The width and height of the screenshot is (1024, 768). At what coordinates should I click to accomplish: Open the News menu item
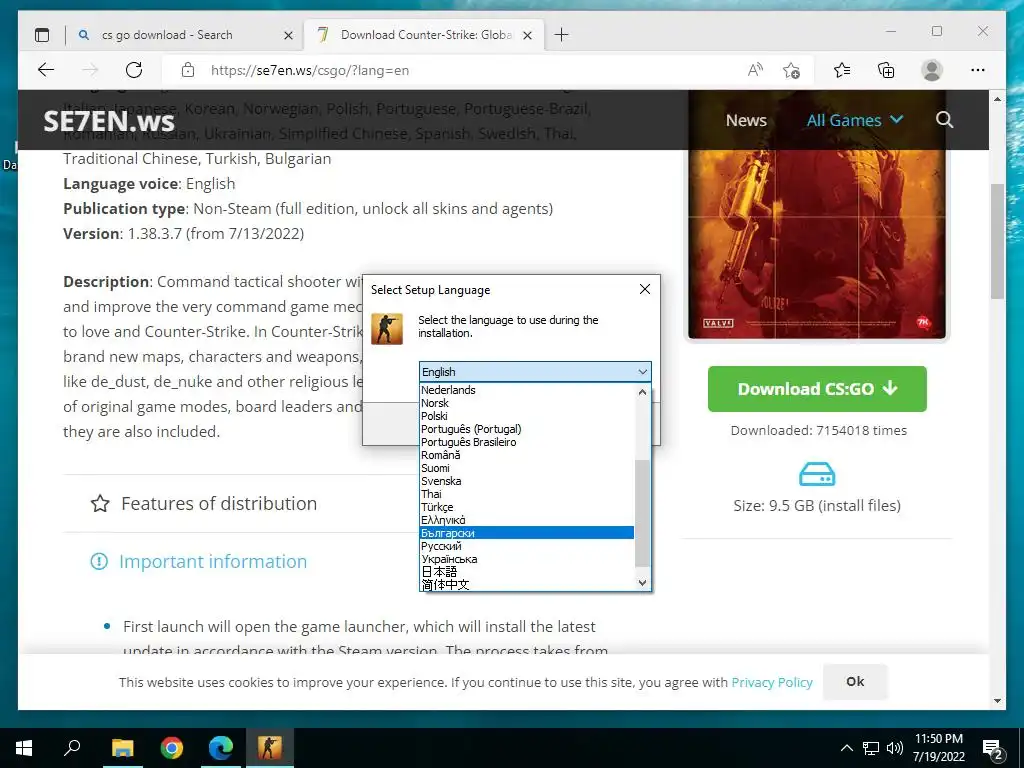(746, 120)
